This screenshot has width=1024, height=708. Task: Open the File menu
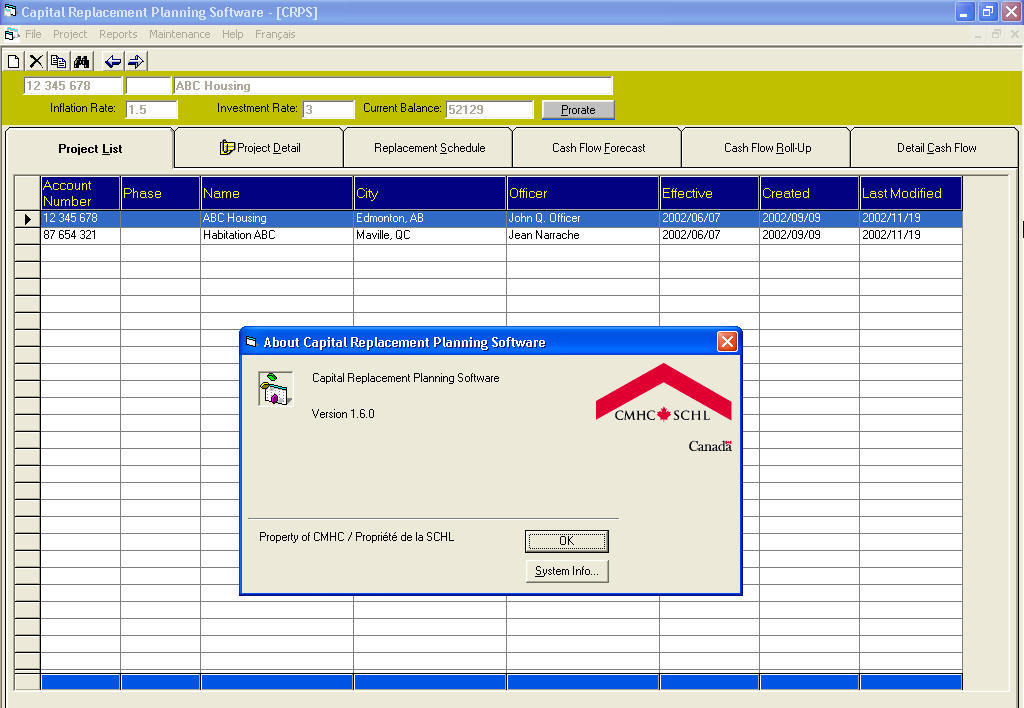[33, 34]
